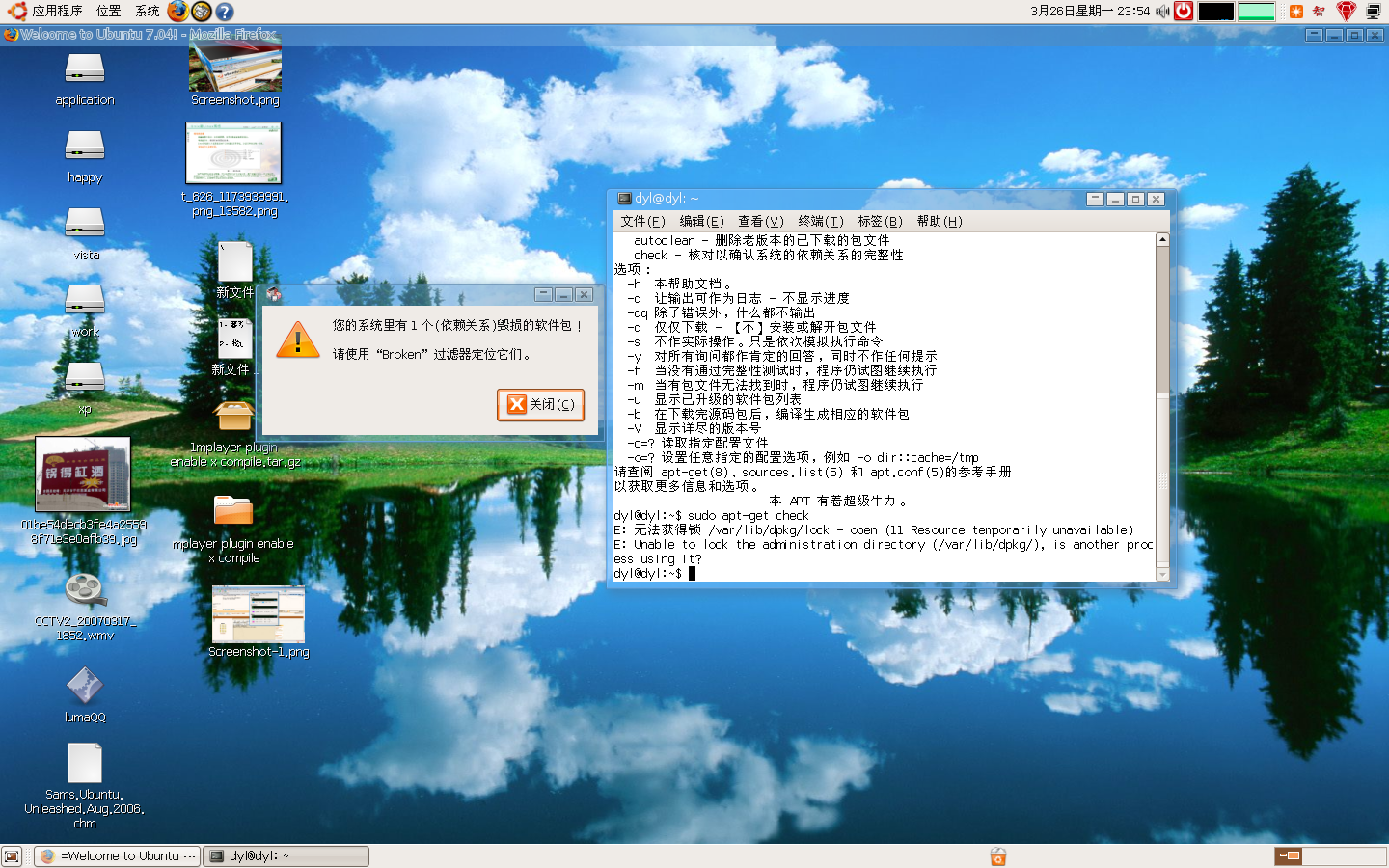Launch Firefox from the top panel
Screen dimensions: 1389x868
177,11
